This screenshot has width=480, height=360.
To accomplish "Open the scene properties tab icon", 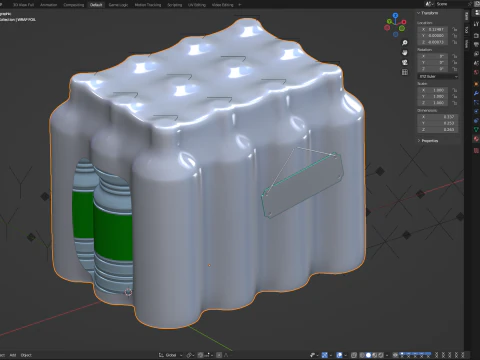I will point(476,63).
